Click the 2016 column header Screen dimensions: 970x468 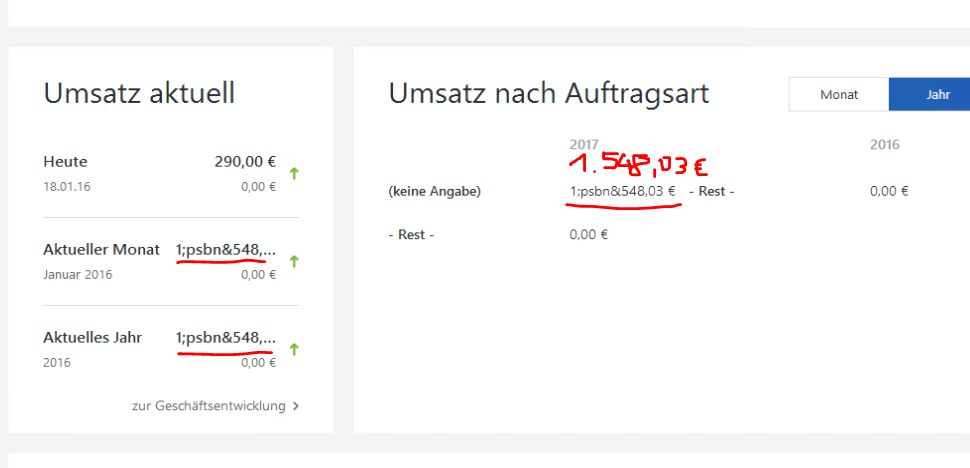click(x=885, y=145)
